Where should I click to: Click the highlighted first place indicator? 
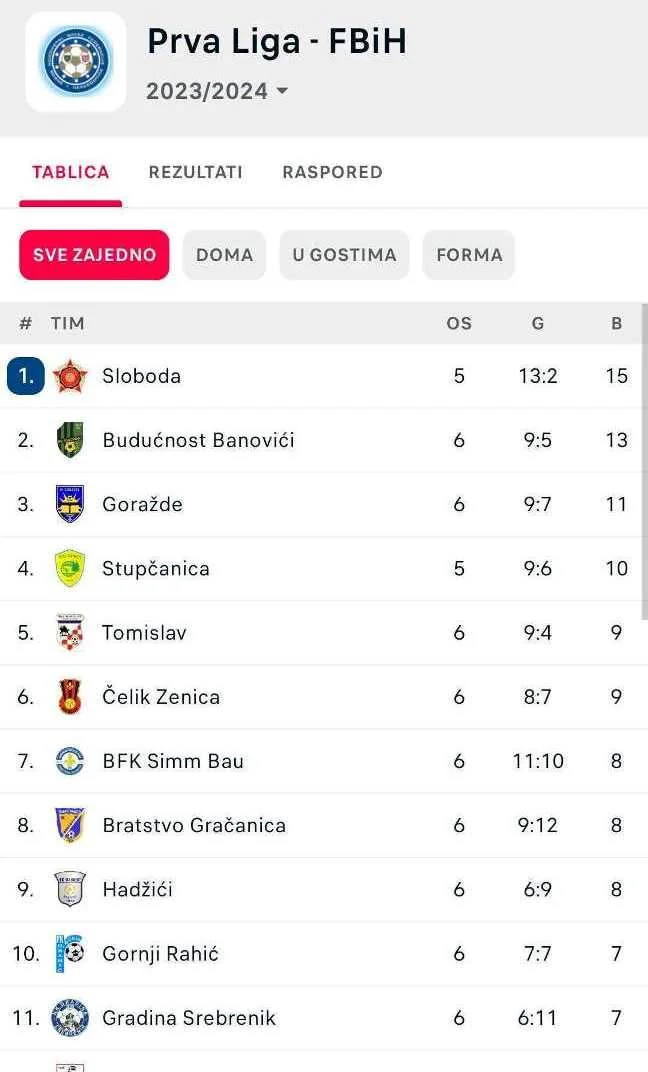(x=24, y=376)
